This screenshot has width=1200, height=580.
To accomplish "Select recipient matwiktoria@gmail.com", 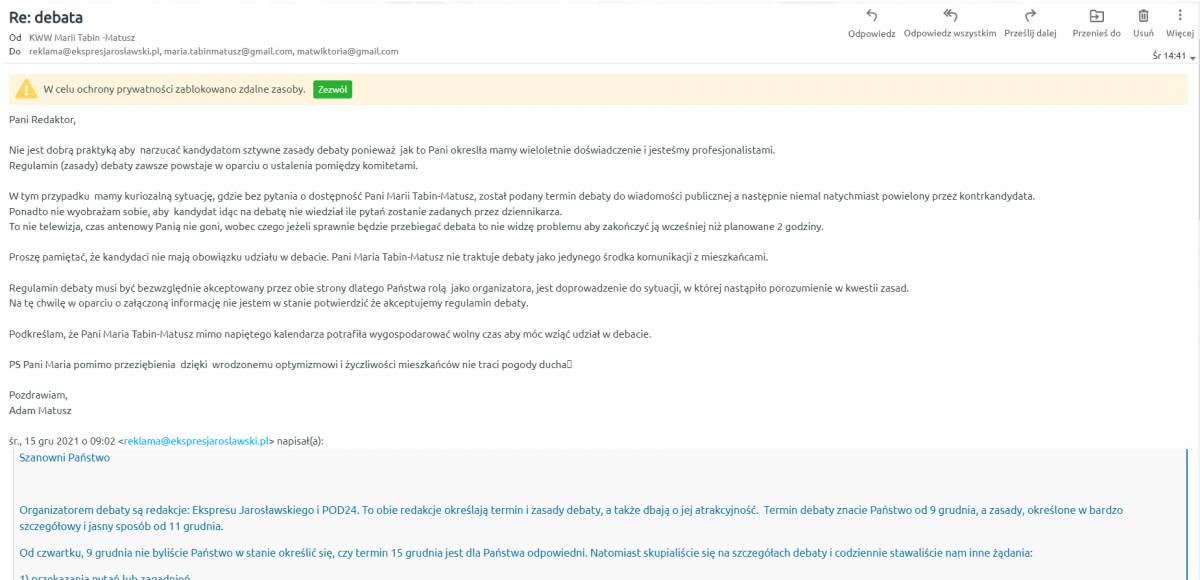I will click(x=348, y=51).
